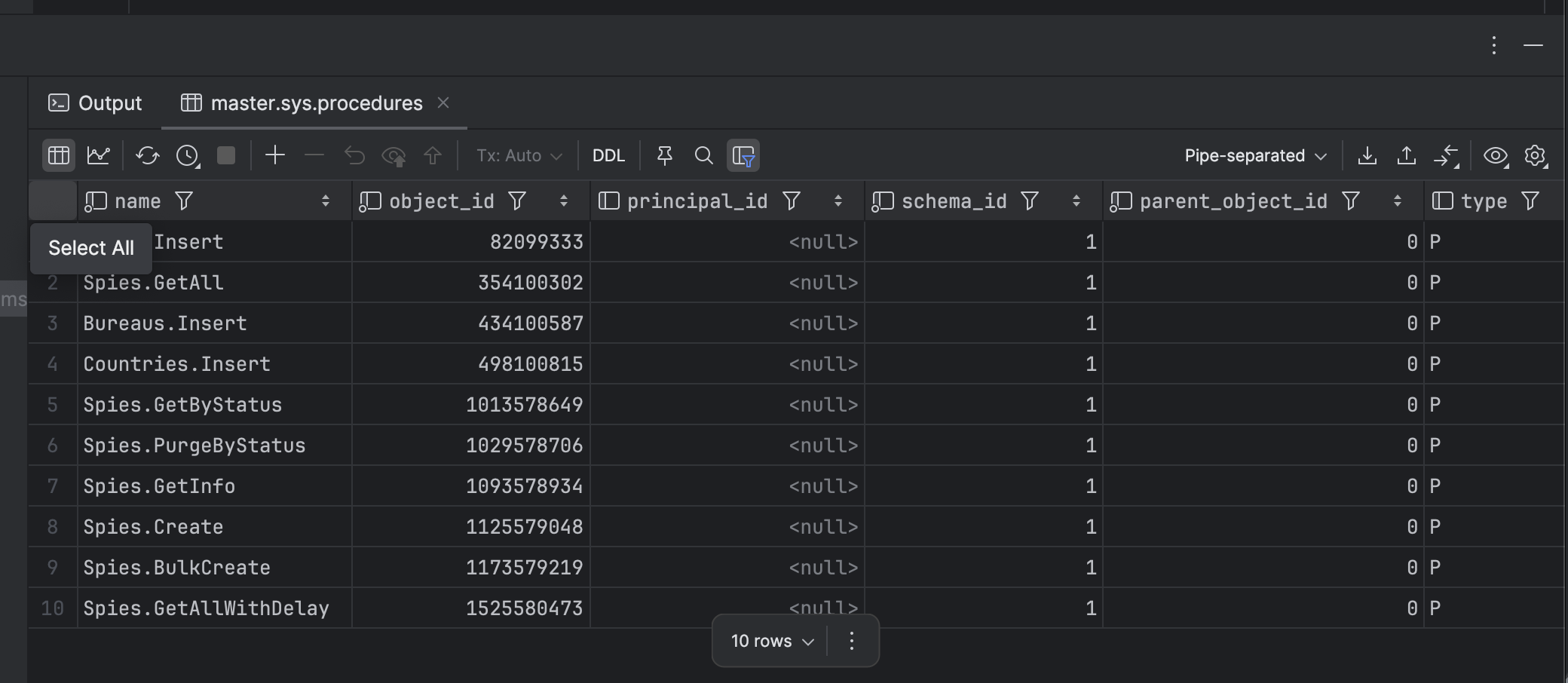This screenshot has height=683, width=1568.
Task: Switch to the Output tab
Action: click(x=96, y=103)
